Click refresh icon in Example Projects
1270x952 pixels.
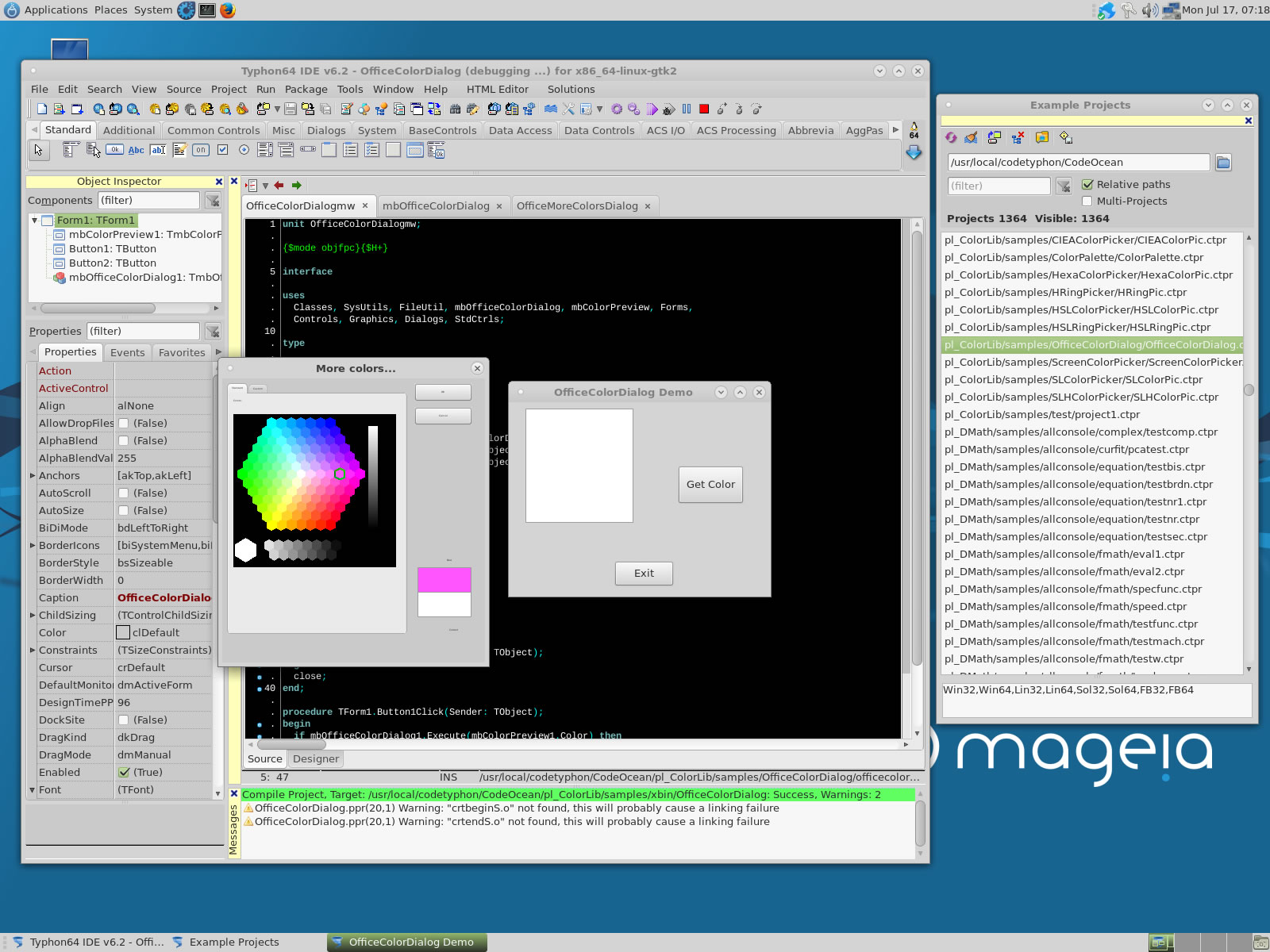(951, 137)
